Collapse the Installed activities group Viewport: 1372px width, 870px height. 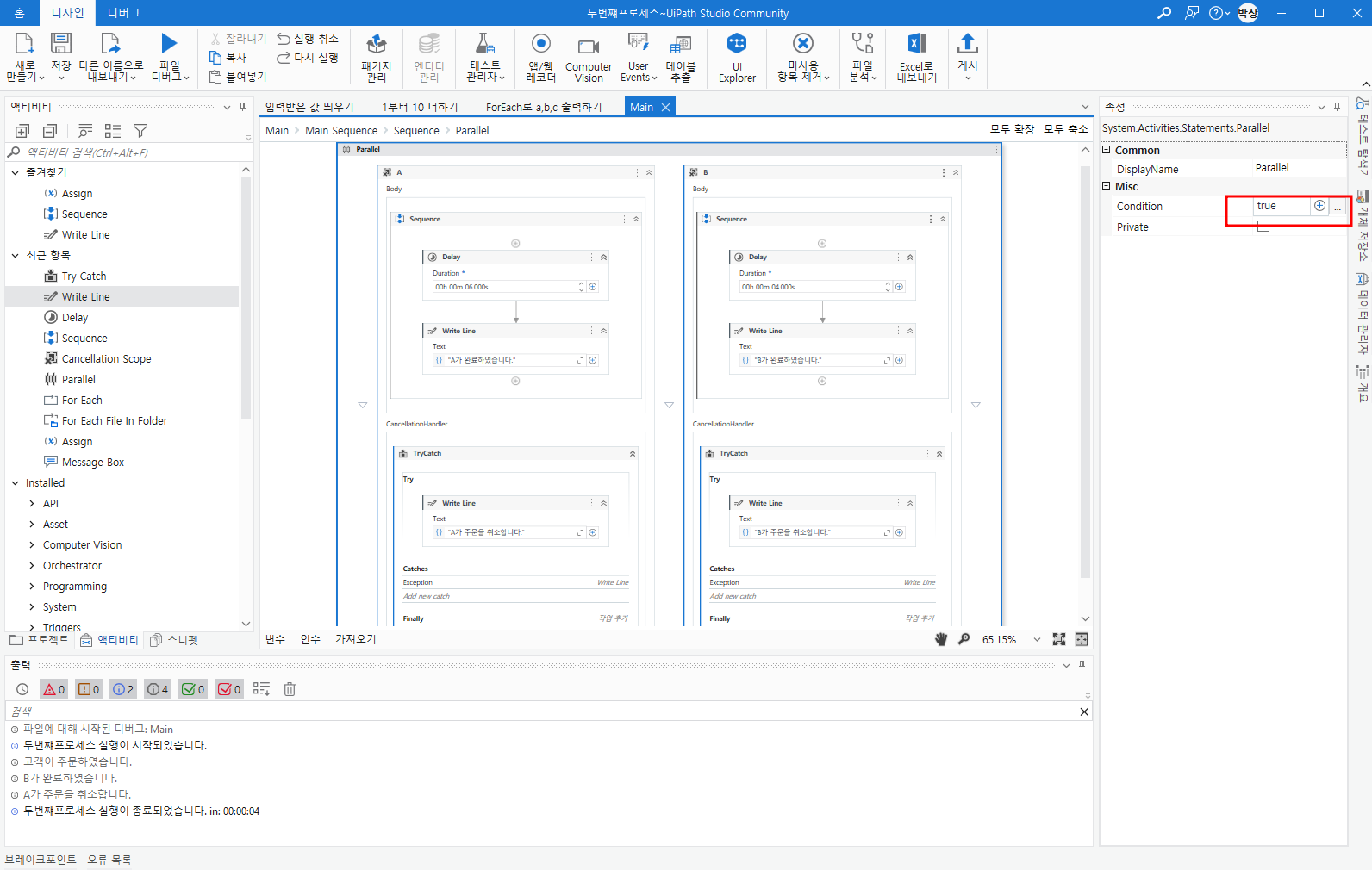15,482
